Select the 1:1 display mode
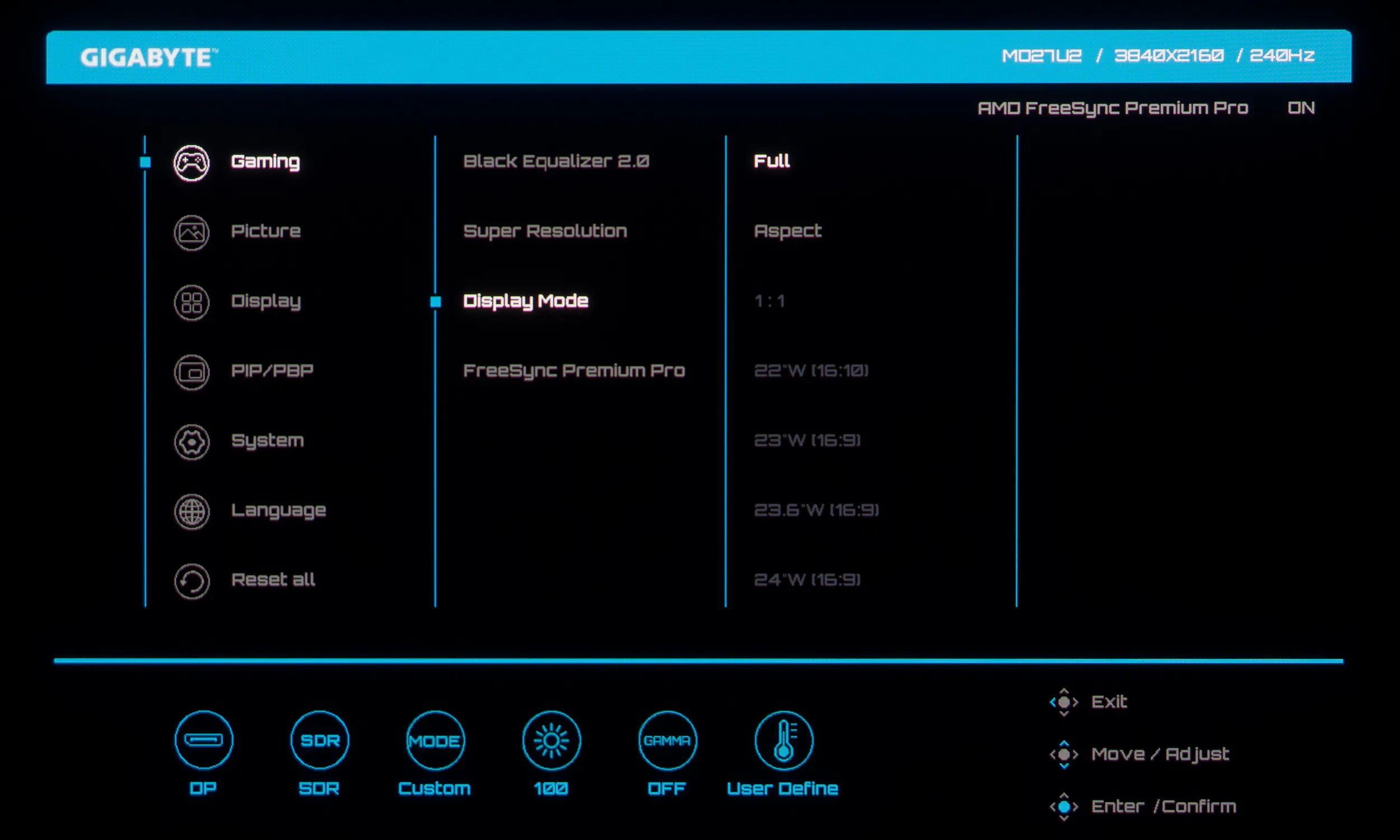The height and width of the screenshot is (840, 1400). click(x=769, y=301)
